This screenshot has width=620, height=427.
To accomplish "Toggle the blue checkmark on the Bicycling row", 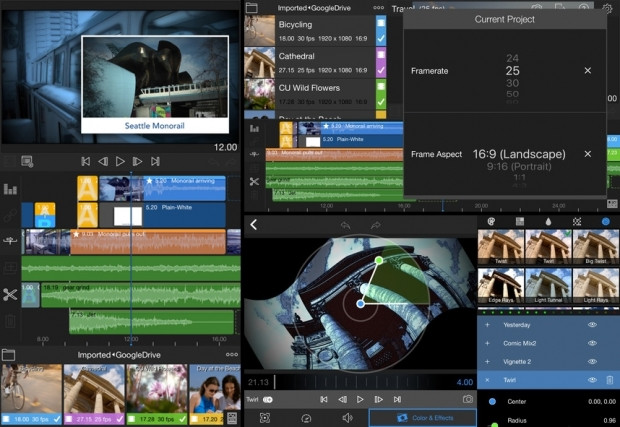I will tap(381, 38).
